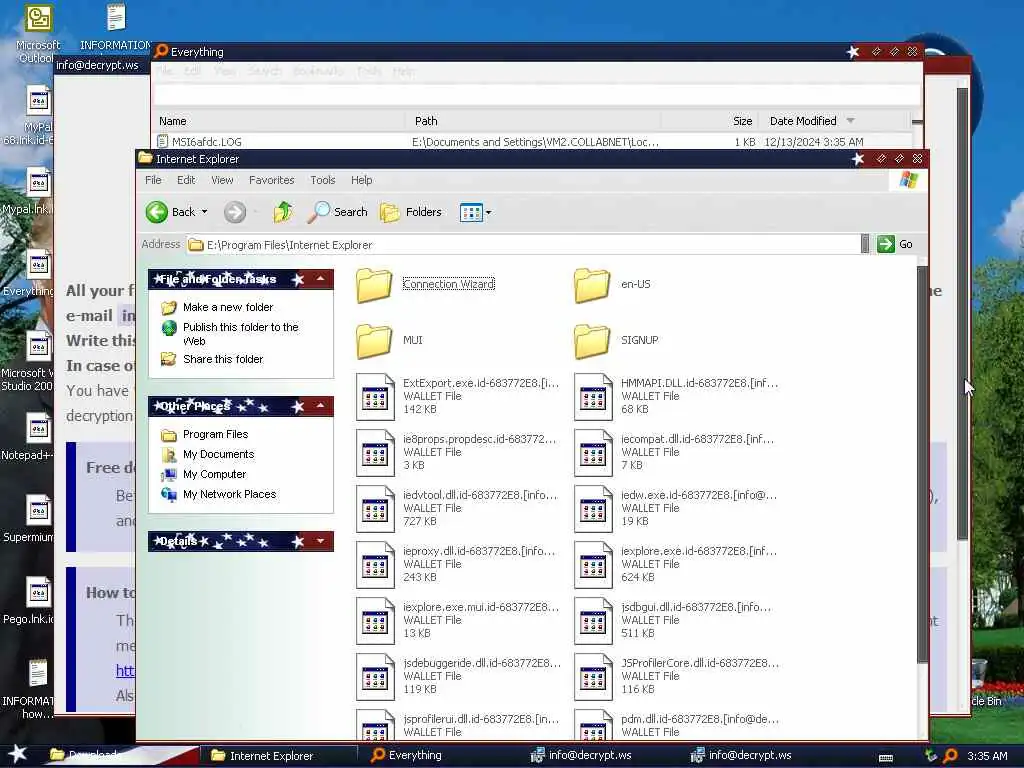
Task: Switch to Internet Explorer taskbar button
Action: click(x=278, y=756)
